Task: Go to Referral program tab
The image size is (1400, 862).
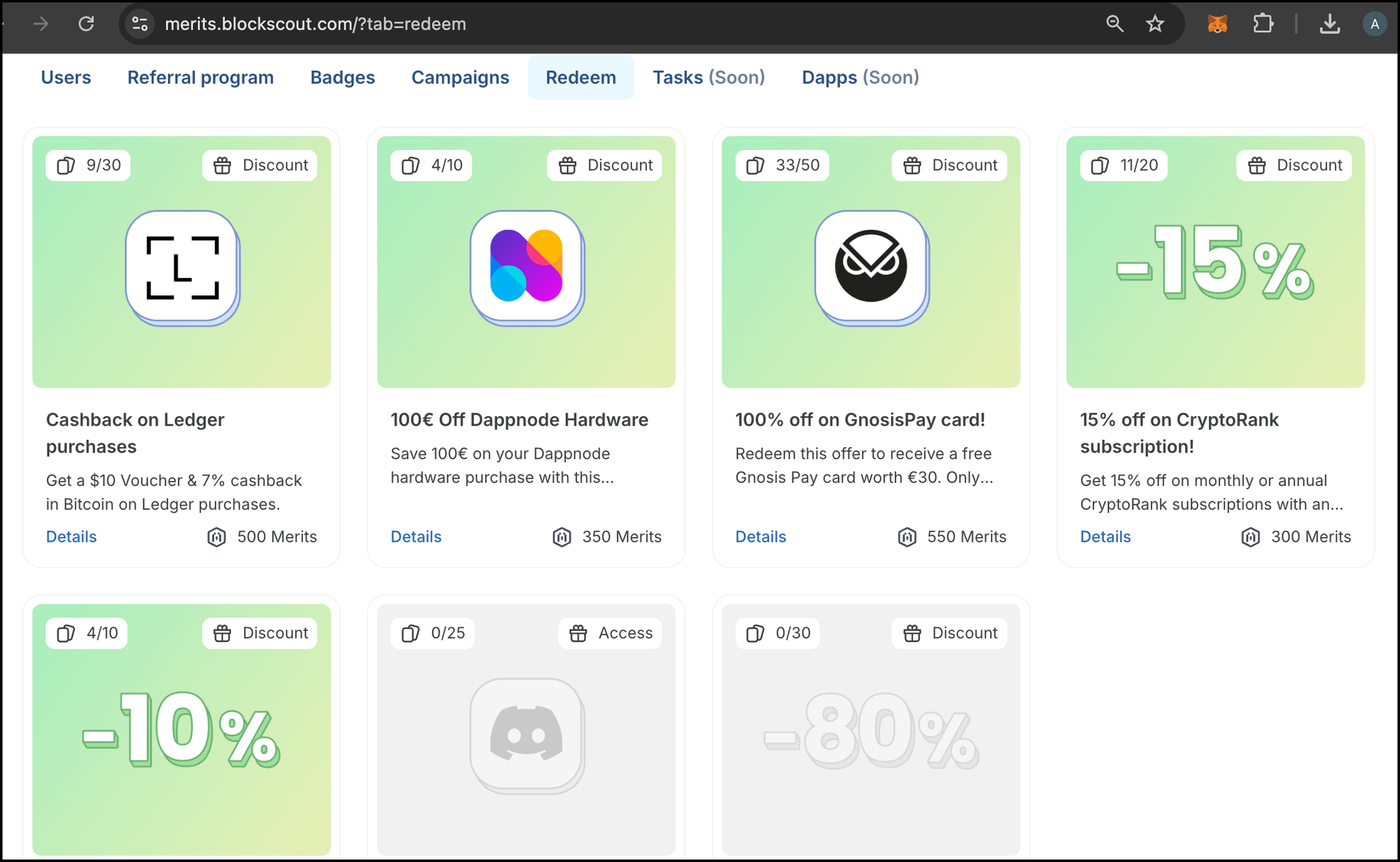Action: pyautogui.click(x=200, y=77)
